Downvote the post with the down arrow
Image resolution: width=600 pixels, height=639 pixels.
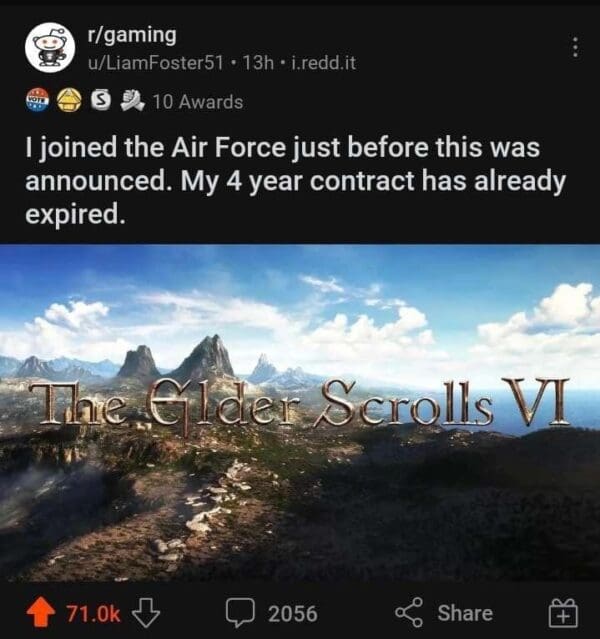click(x=146, y=613)
